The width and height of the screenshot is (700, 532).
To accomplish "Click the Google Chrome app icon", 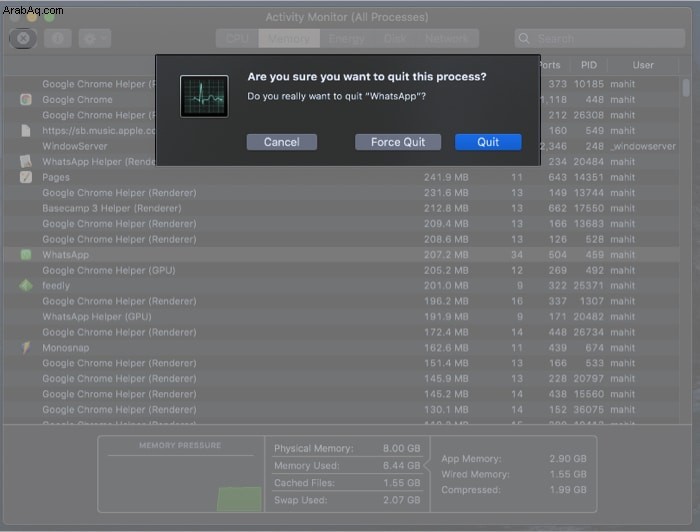I will 26,100.
